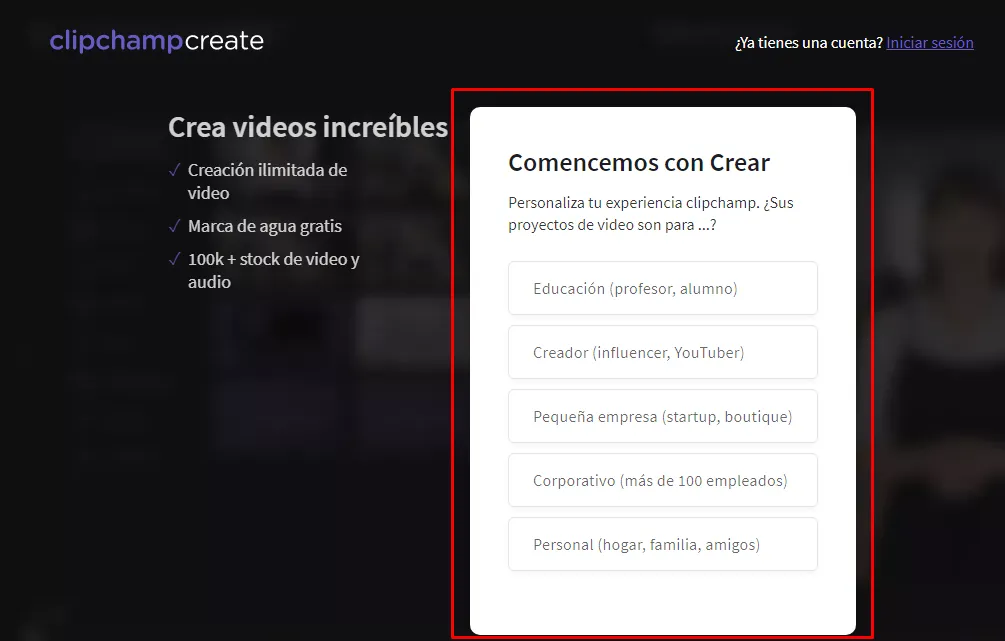Select Educación (profesor, alumno) option
Screen dimensions: 1005x641
coord(663,288)
